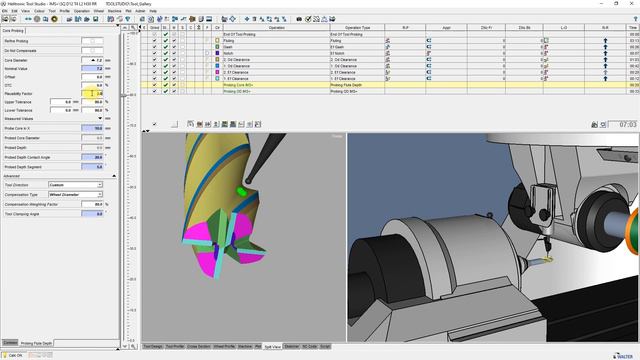Open the Help menu
The image size is (640, 360).
[153, 11]
